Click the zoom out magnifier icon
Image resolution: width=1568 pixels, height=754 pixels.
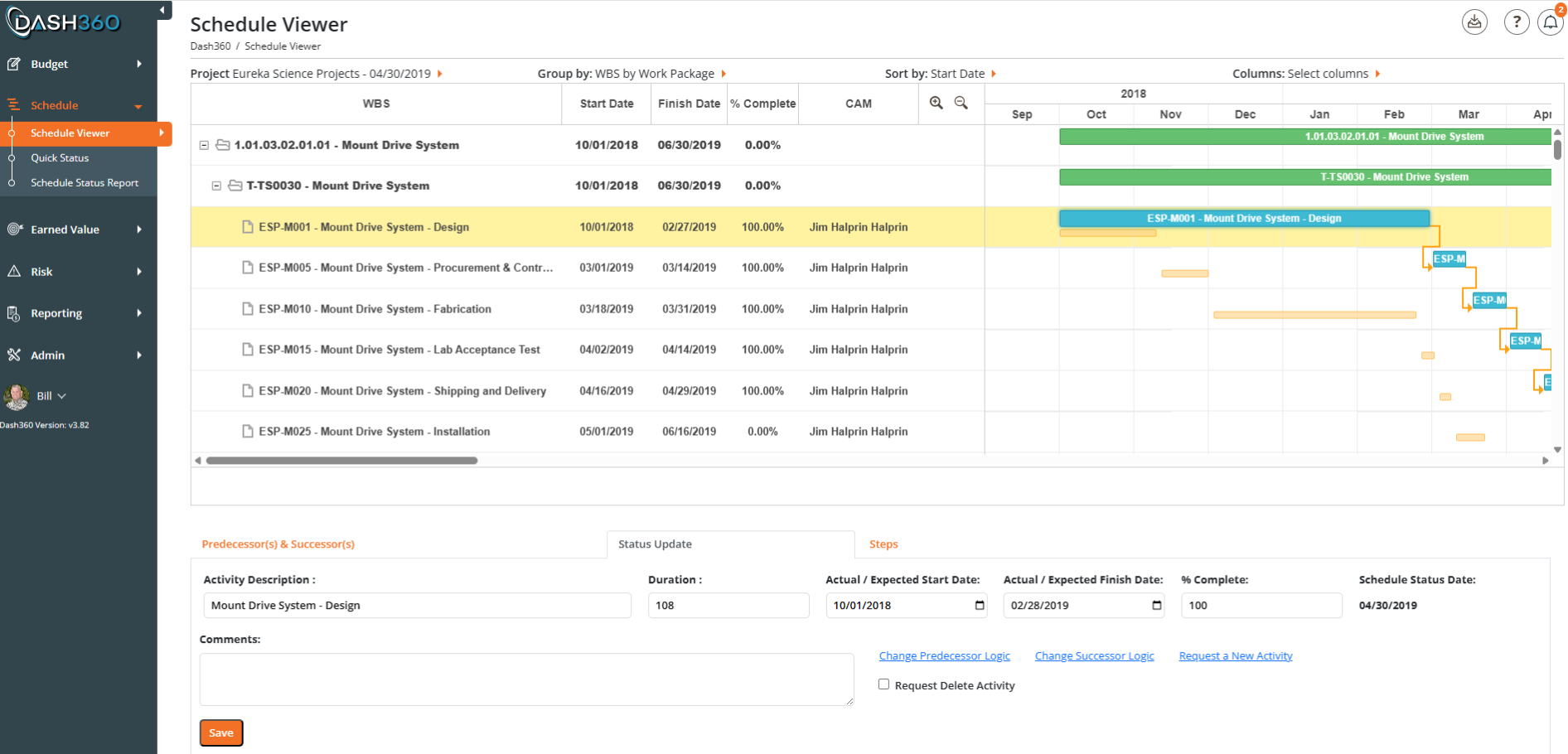[x=961, y=103]
